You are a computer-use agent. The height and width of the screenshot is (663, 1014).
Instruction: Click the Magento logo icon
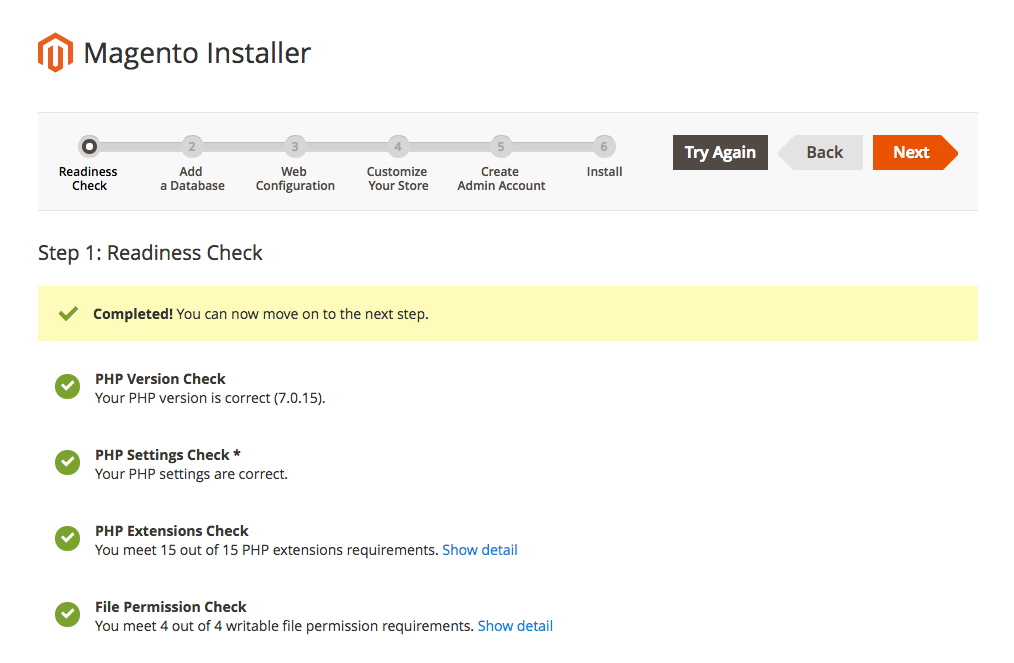pyautogui.click(x=55, y=52)
